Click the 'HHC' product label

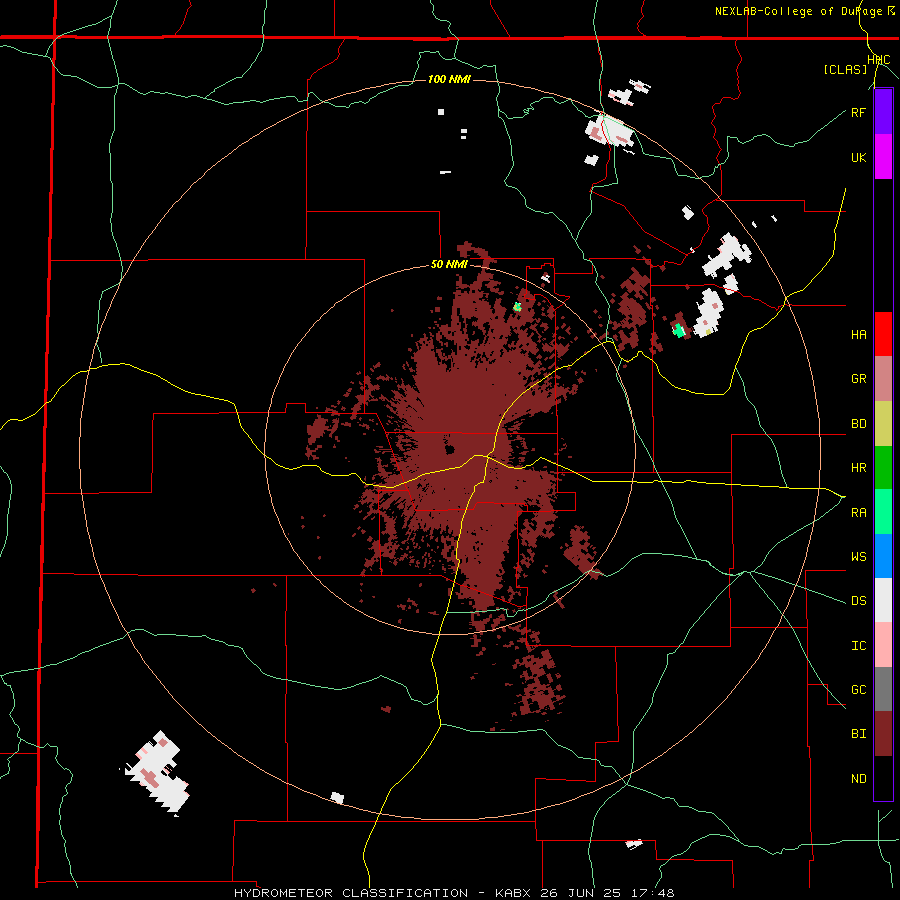pyautogui.click(x=879, y=60)
